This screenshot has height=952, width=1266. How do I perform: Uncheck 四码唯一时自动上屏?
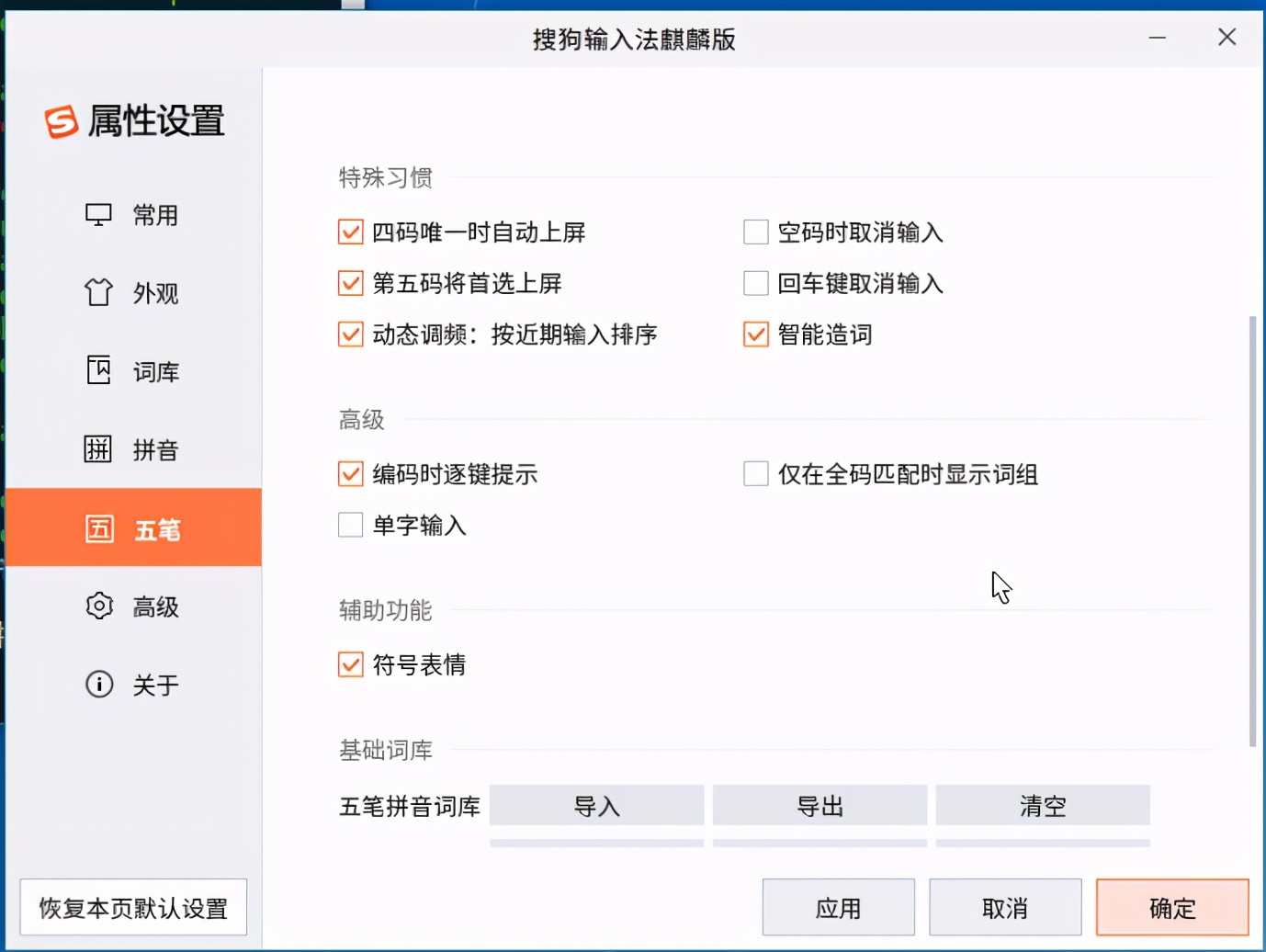click(351, 232)
